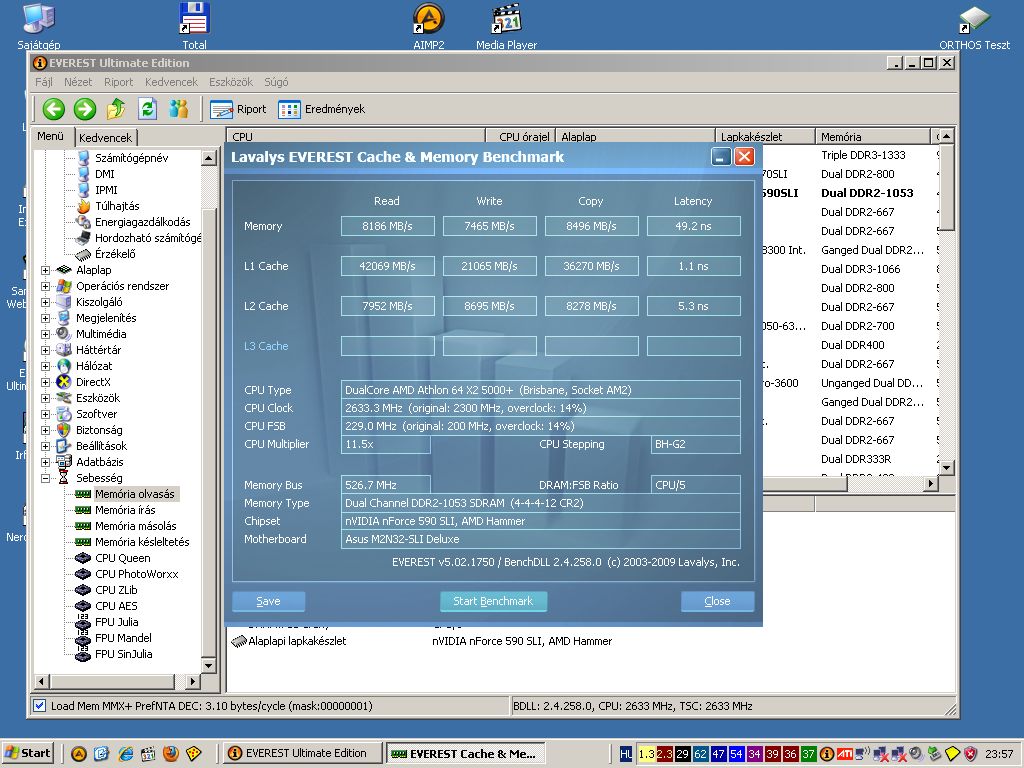
Task: Select Túlhajtás flame icon item
Action: [x=109, y=206]
